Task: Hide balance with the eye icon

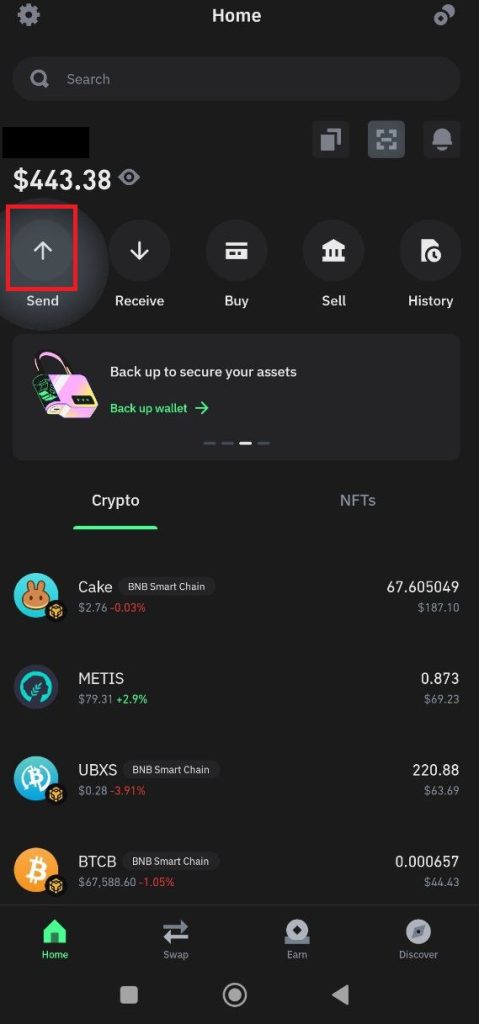Action: [x=129, y=178]
